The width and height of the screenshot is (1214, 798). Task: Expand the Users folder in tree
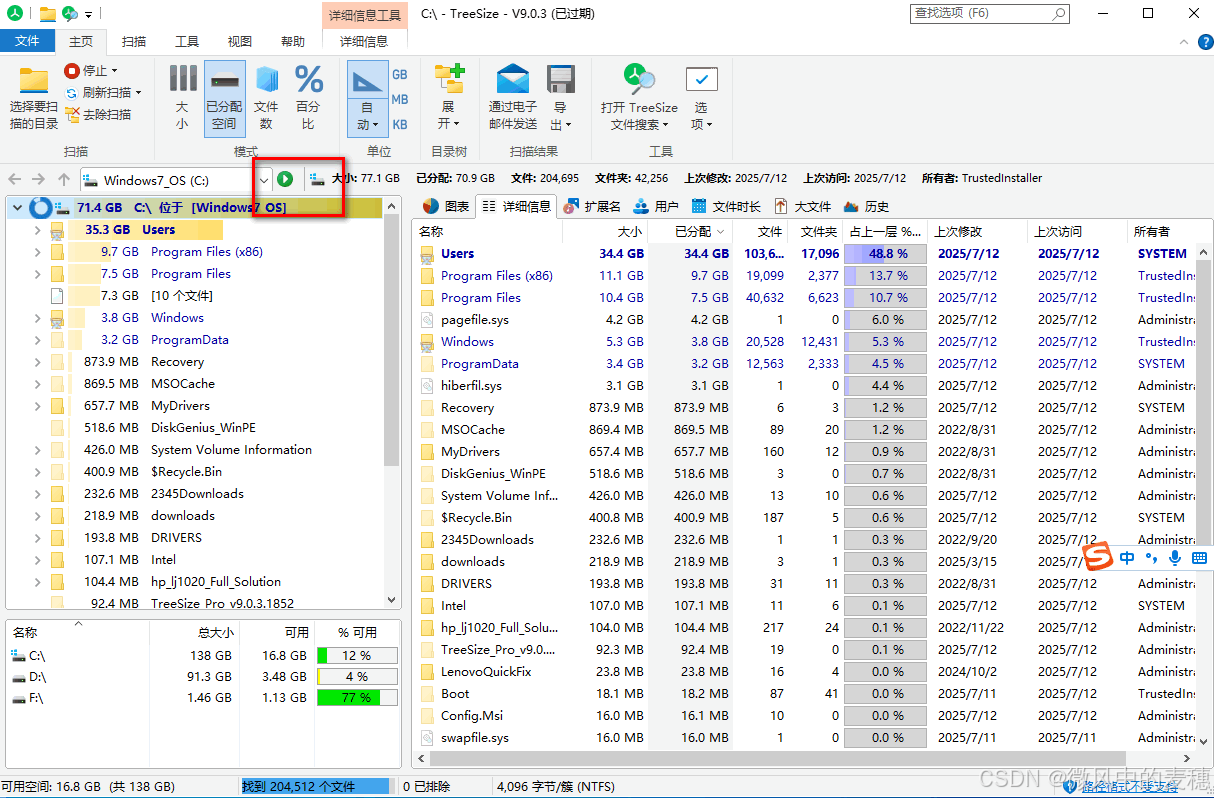37,230
